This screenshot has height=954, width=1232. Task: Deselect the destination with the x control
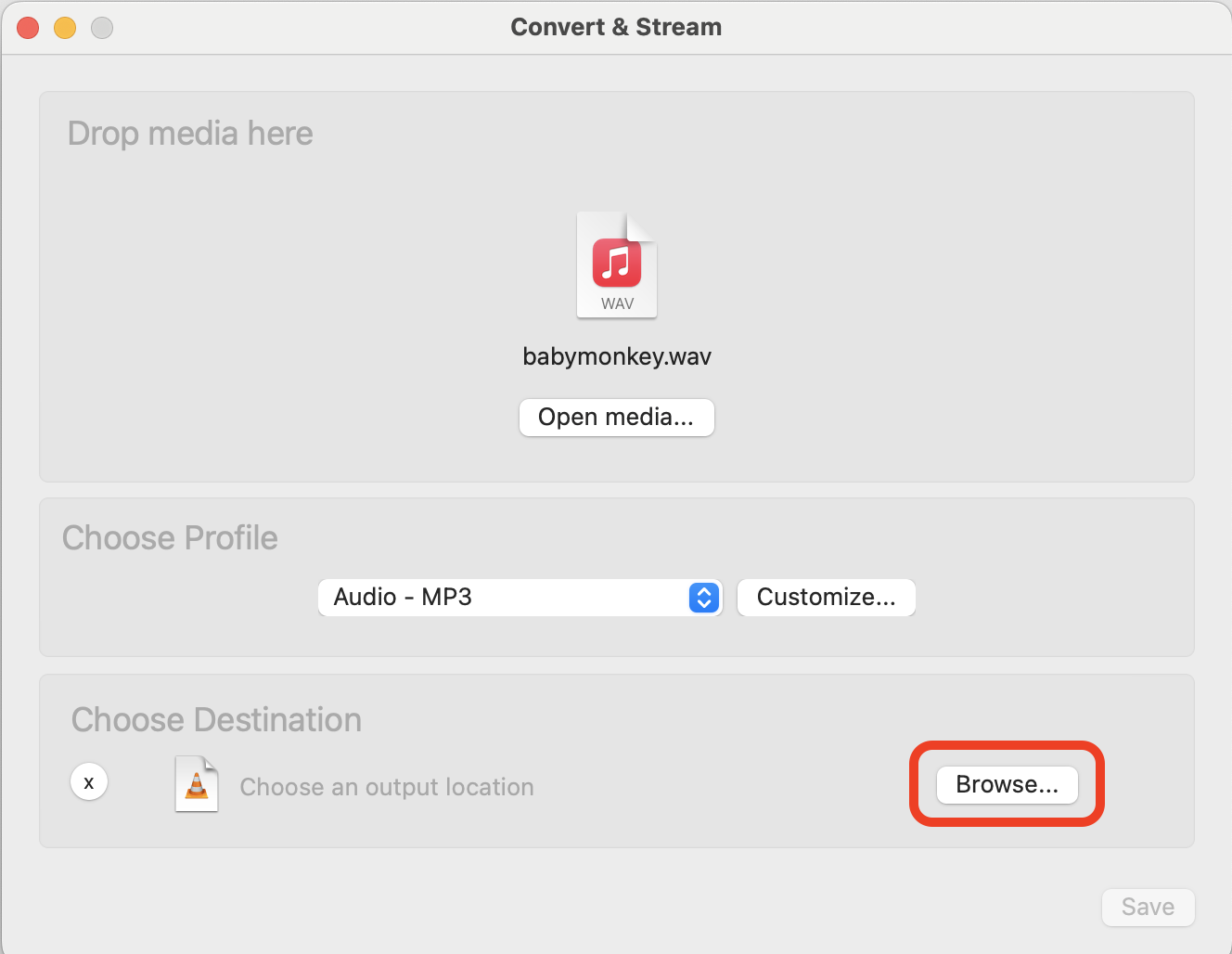click(89, 781)
